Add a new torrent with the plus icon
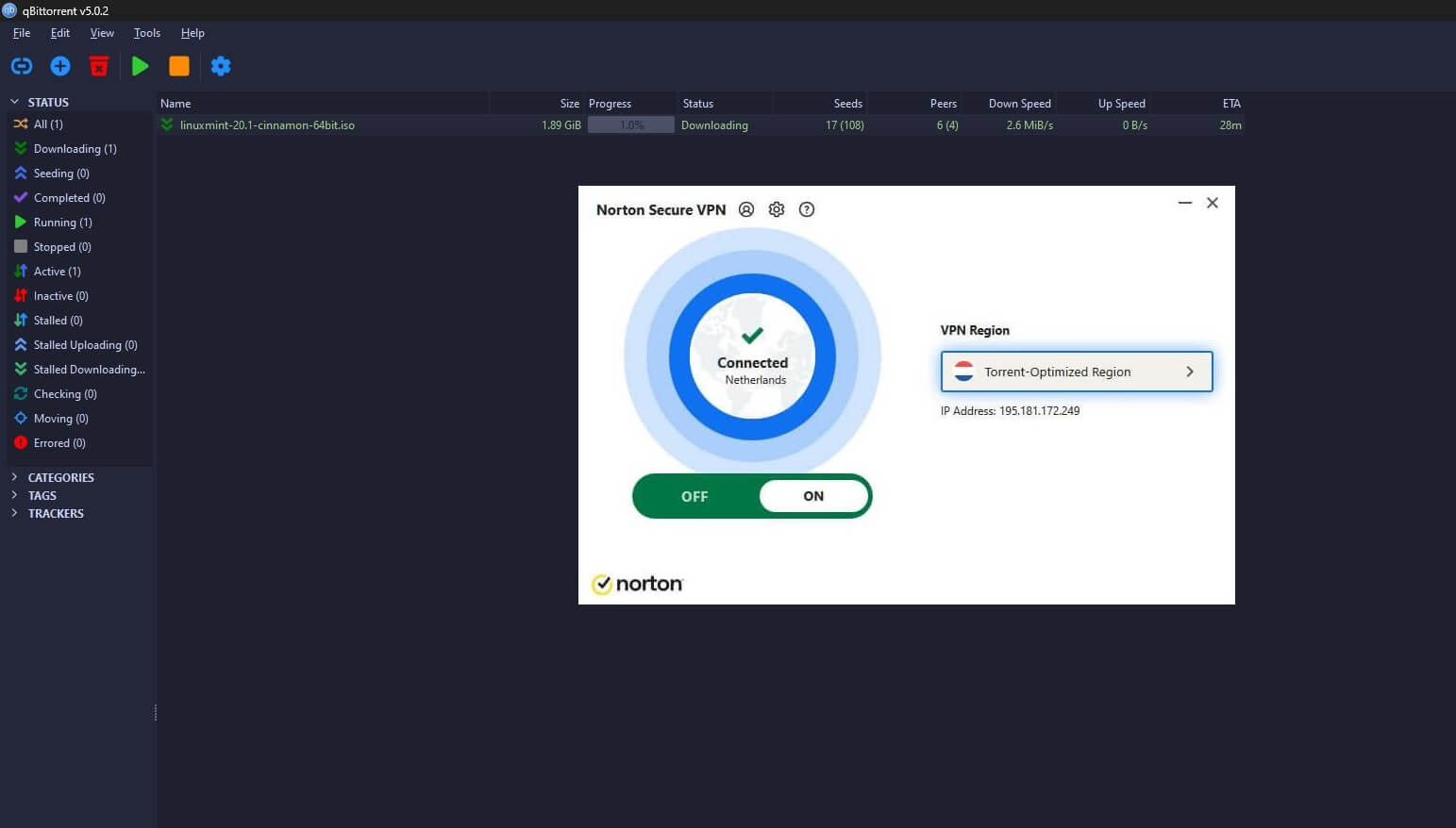This screenshot has width=1456, height=828. click(59, 66)
